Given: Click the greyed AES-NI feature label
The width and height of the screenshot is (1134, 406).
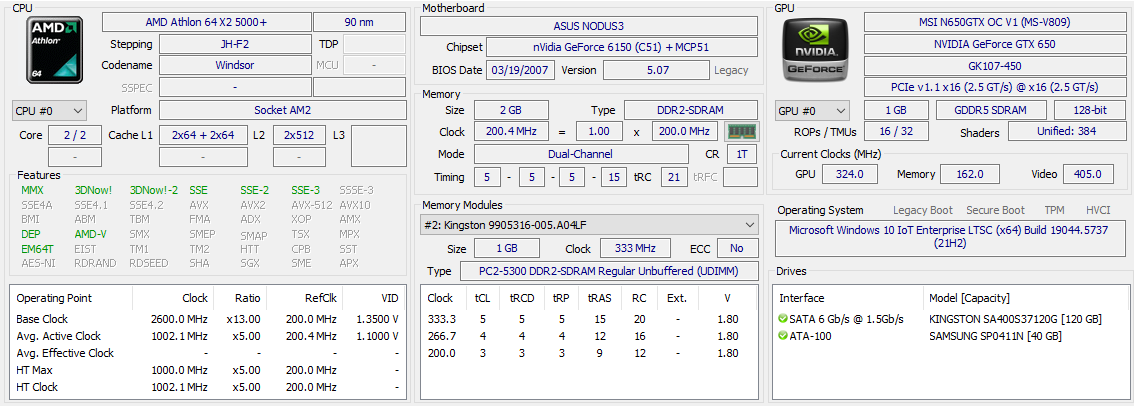Looking at the screenshot, I should pos(38,263).
